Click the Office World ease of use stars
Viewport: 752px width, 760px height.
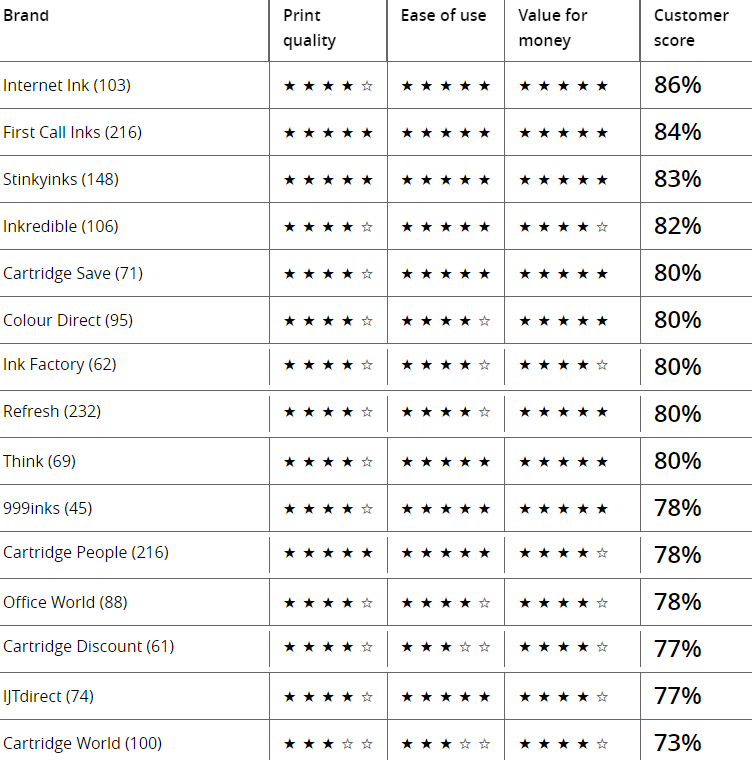coord(446,603)
